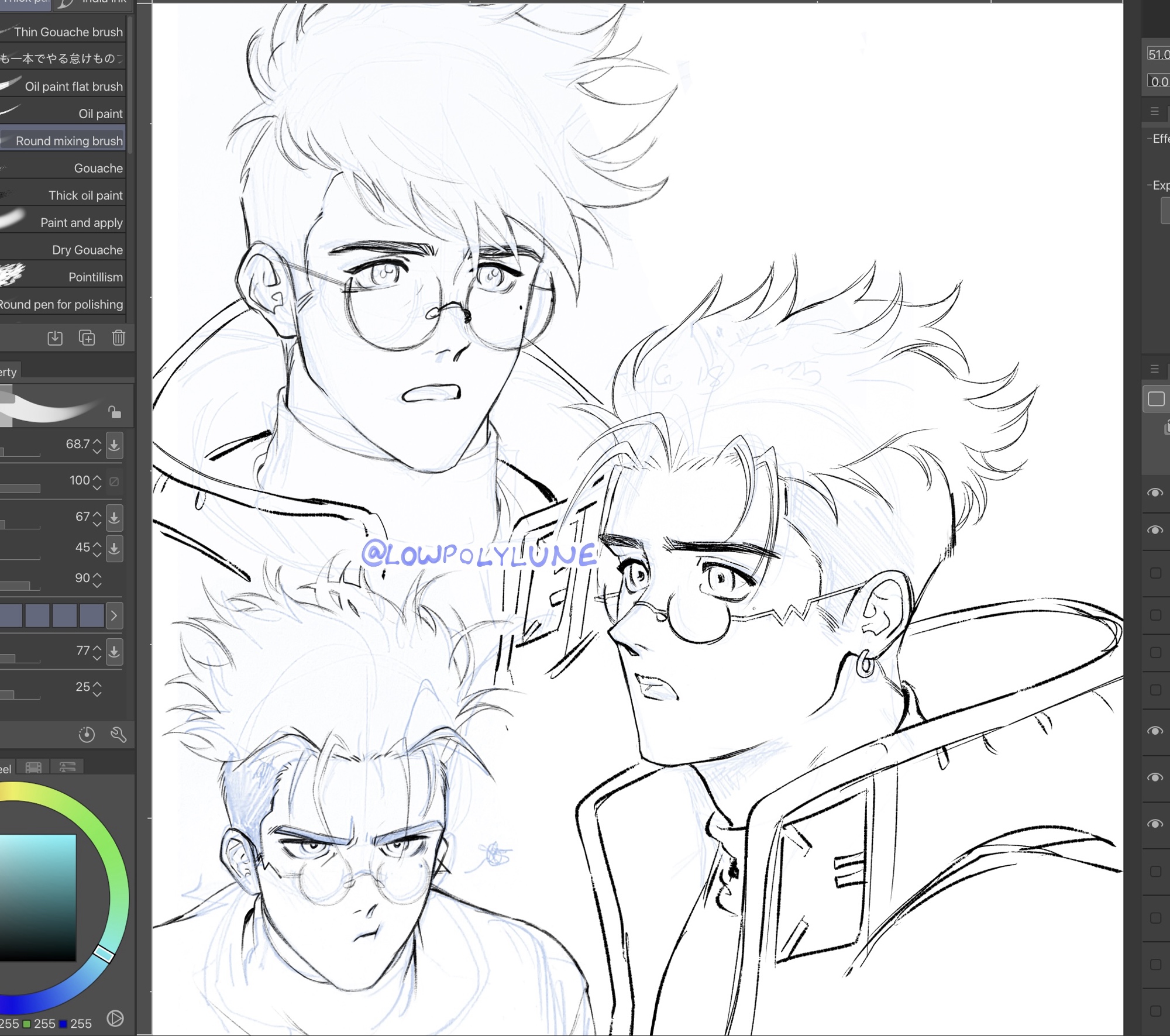Viewport: 1170px width, 1036px height.
Task: Open dynamics button next to 77 value
Action: point(115,651)
